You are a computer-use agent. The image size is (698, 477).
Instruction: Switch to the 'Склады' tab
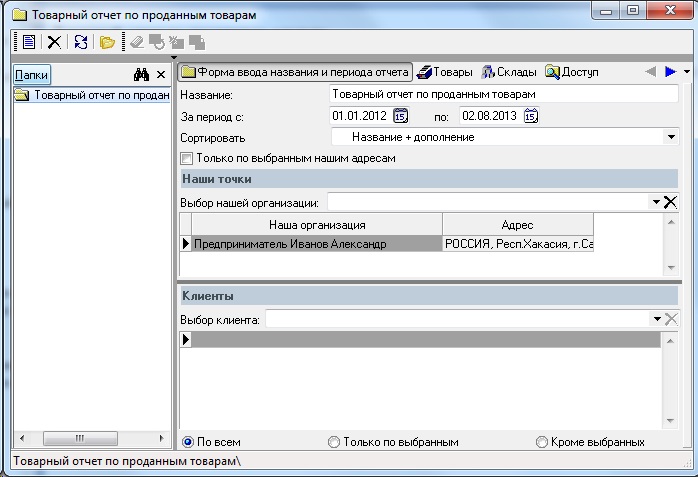(x=509, y=72)
